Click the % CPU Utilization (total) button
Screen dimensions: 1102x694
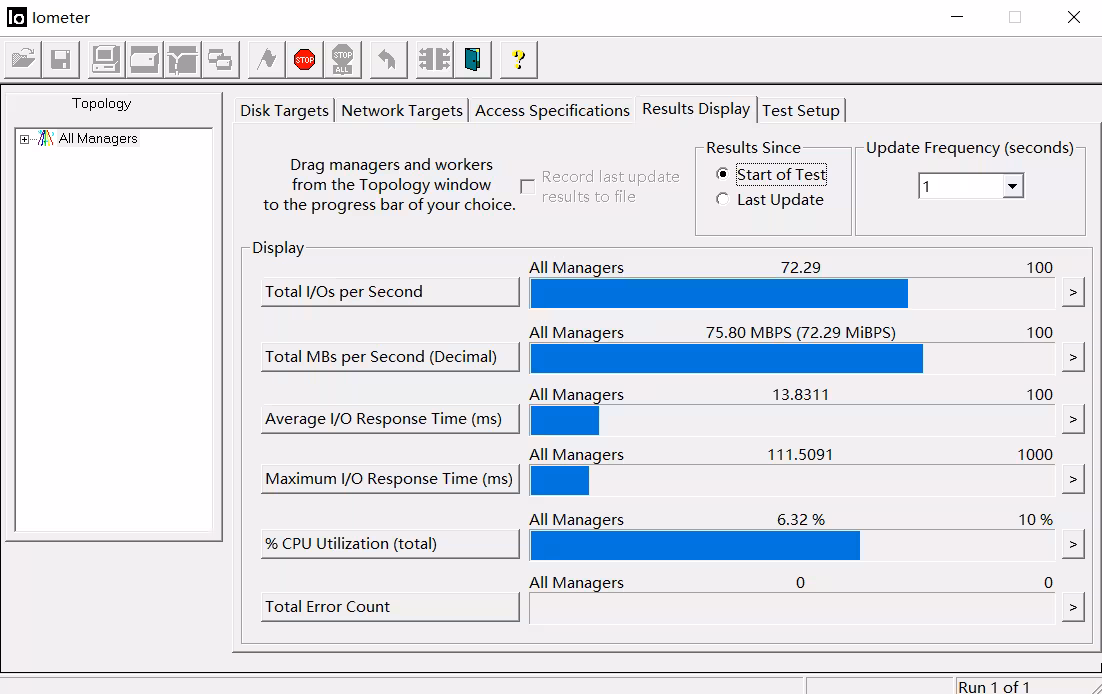pos(390,544)
